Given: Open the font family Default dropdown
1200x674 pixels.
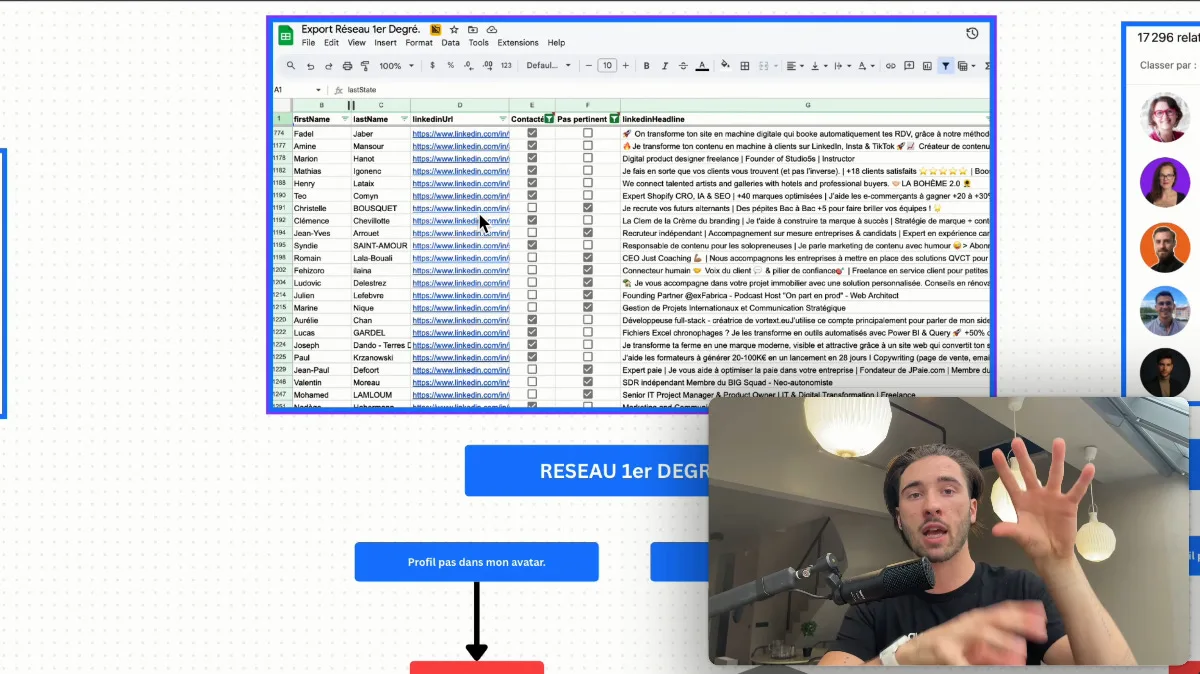Looking at the screenshot, I should 549,66.
